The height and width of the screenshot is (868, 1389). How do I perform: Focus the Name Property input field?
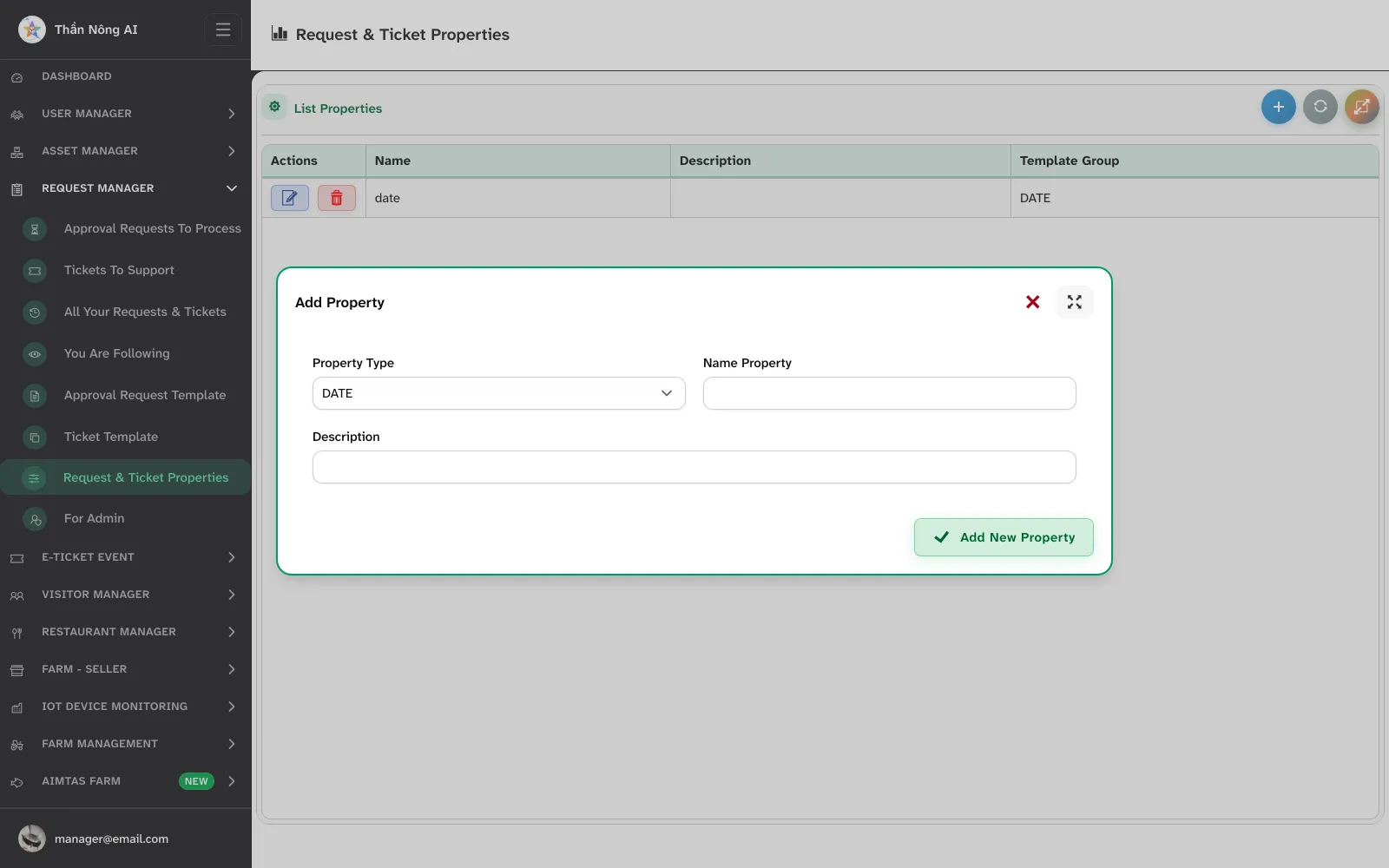[x=889, y=393]
